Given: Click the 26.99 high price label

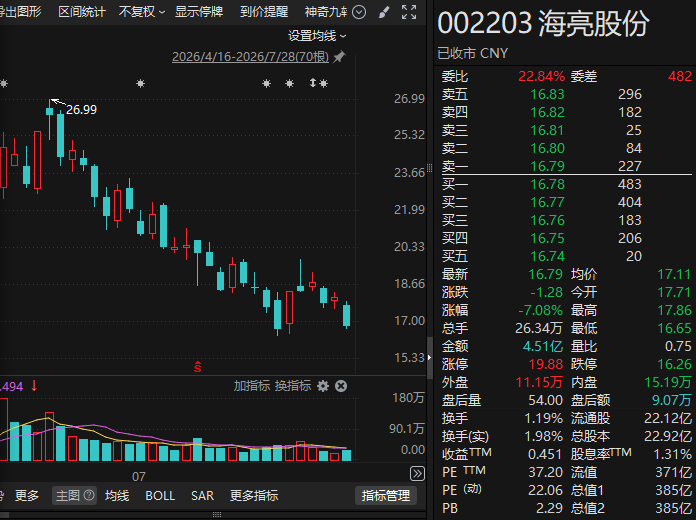Looking at the screenshot, I should (81, 110).
